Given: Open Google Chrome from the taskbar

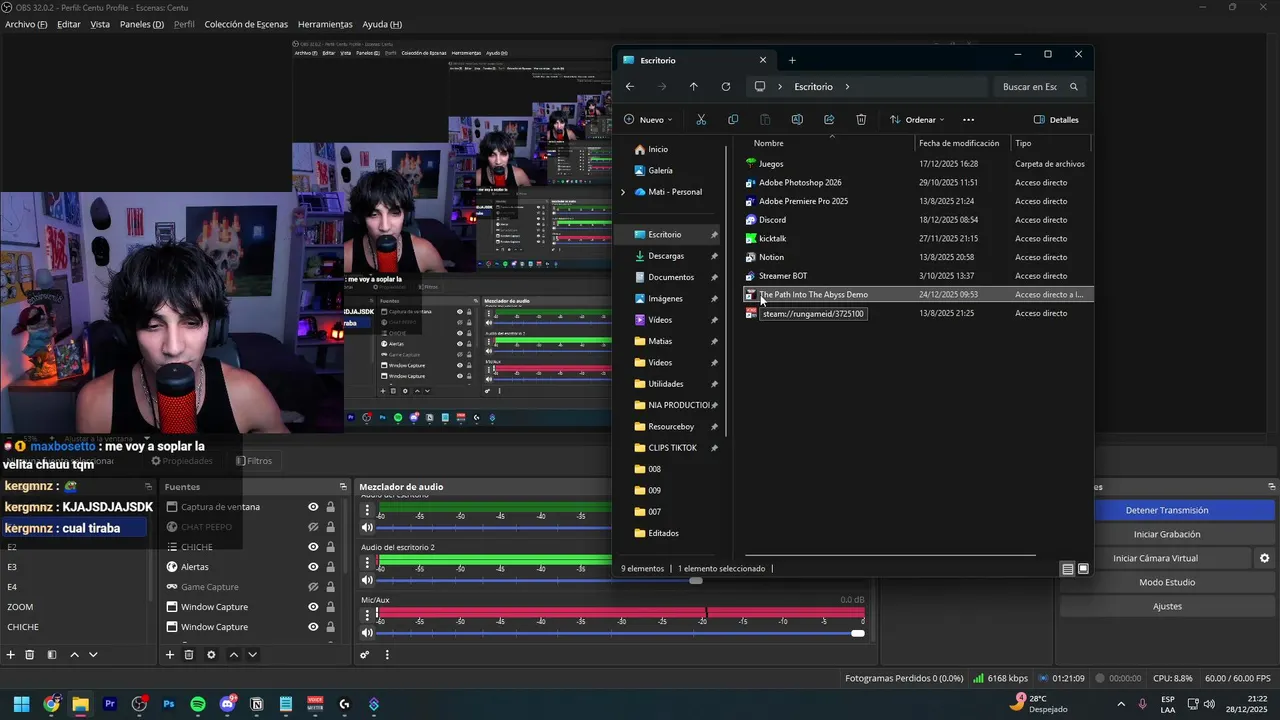Looking at the screenshot, I should (51, 704).
